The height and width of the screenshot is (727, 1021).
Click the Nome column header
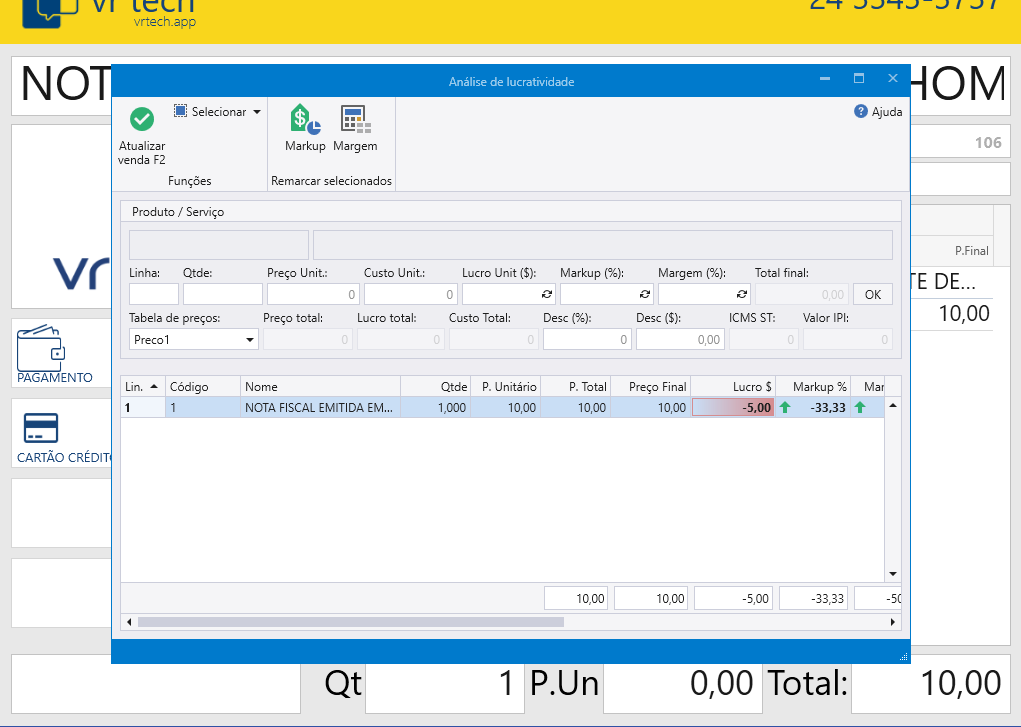point(320,386)
